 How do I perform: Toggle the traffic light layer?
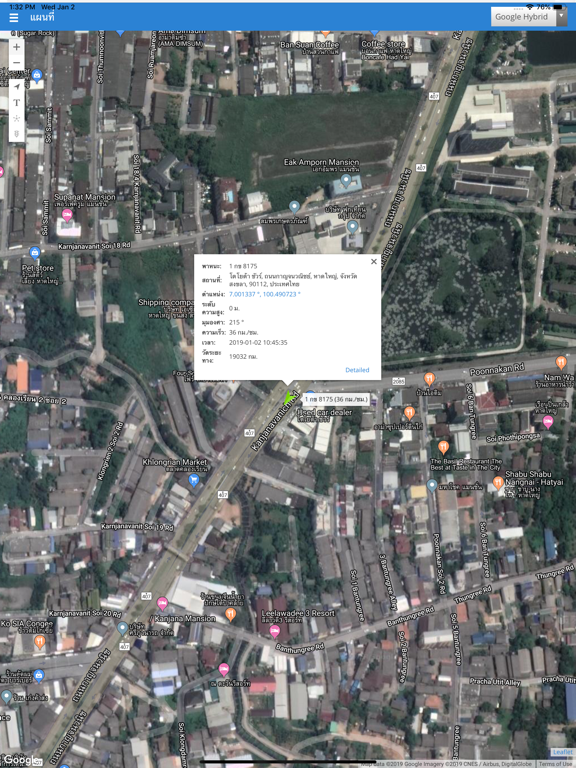click(17, 134)
